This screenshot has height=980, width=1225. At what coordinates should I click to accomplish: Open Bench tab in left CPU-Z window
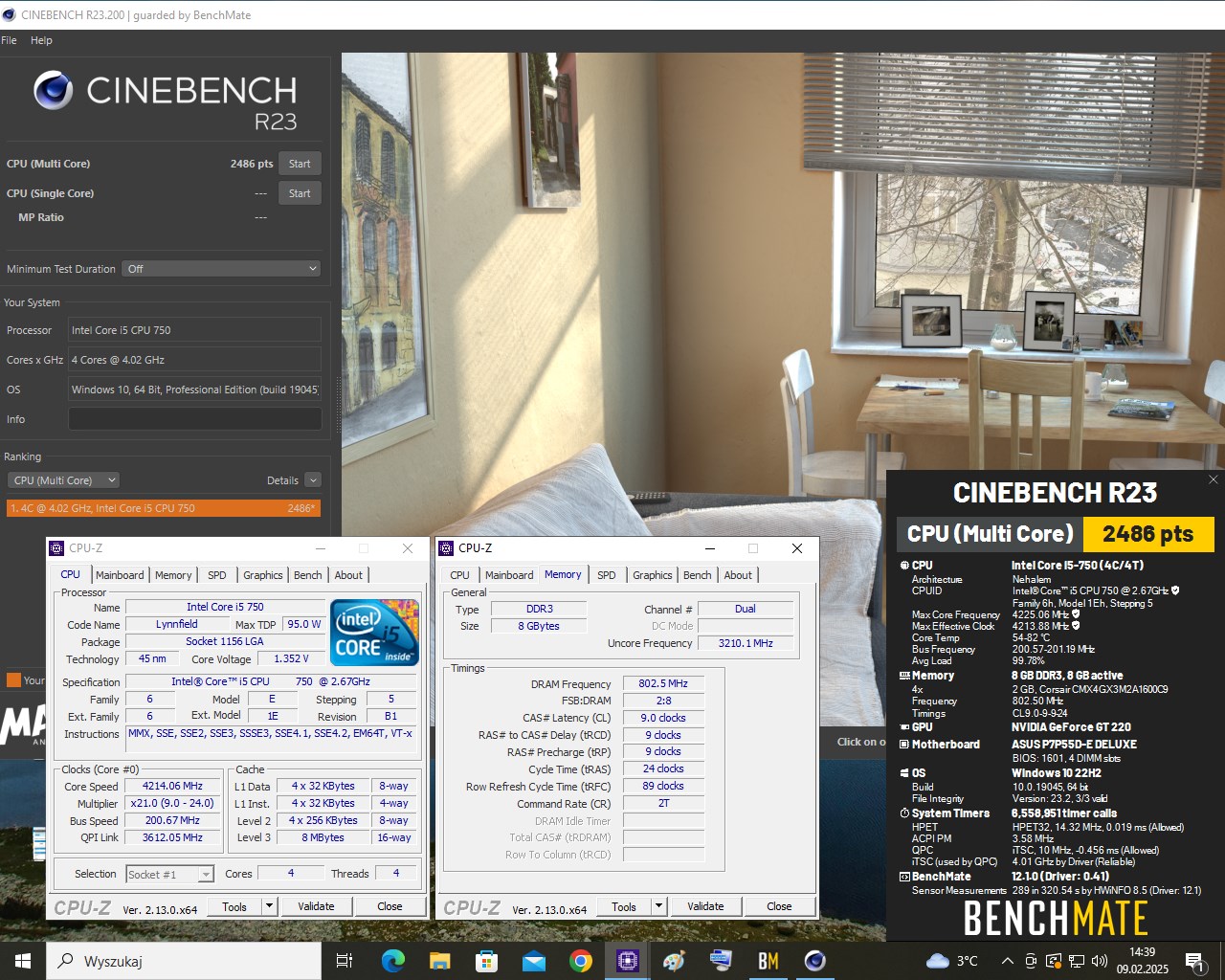(307, 575)
